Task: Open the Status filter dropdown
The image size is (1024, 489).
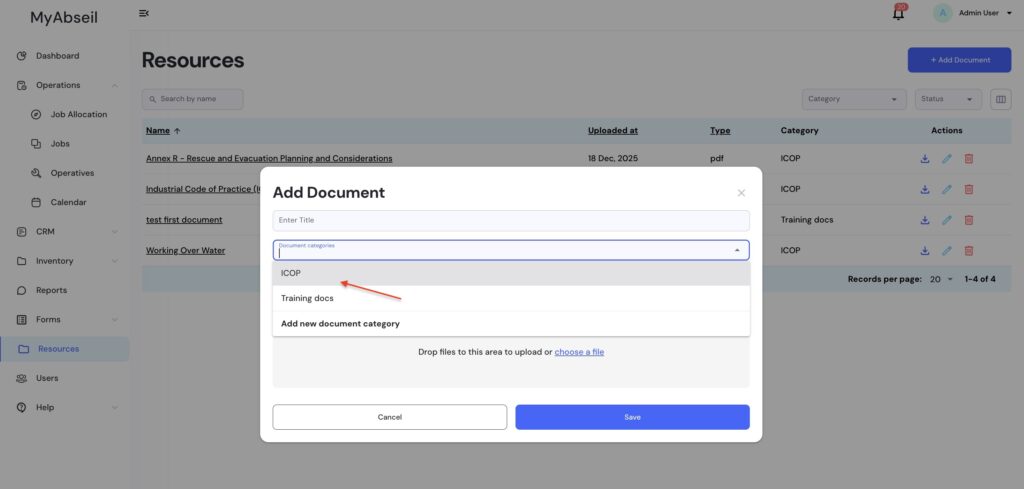Action: (948, 99)
